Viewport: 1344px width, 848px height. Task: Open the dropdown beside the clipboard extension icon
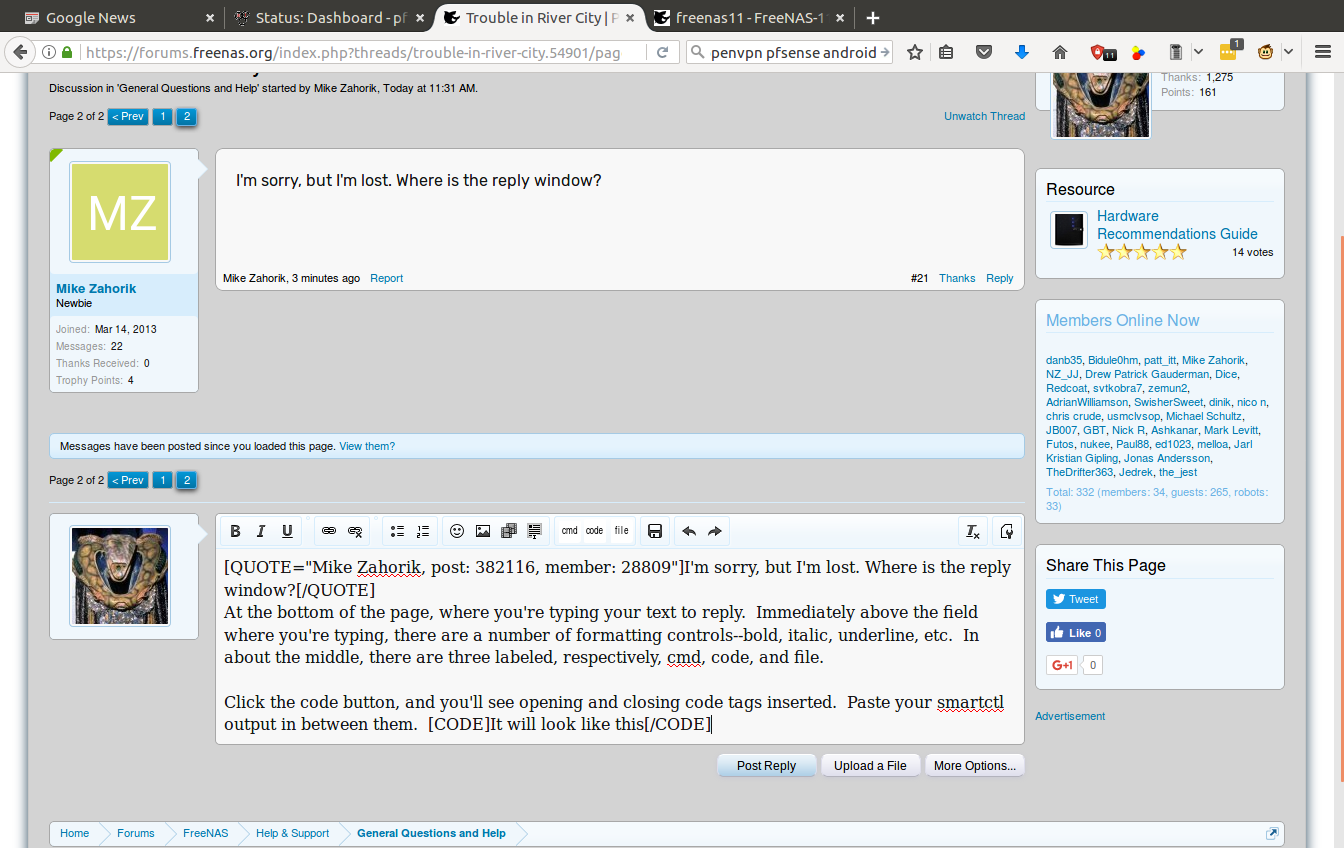pos(1199,52)
